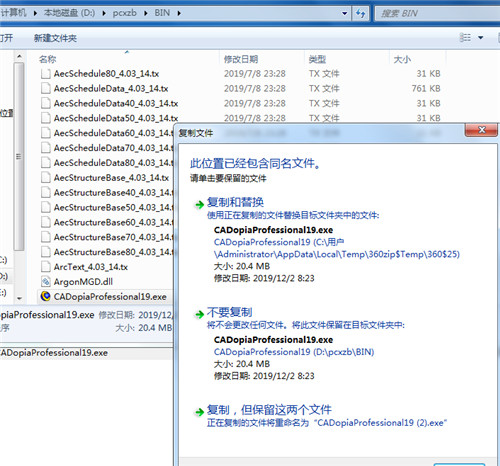The width and height of the screenshot is (500, 466).
Task: Select AecScheduleData80_4.03_14 file
Action: (113, 163)
